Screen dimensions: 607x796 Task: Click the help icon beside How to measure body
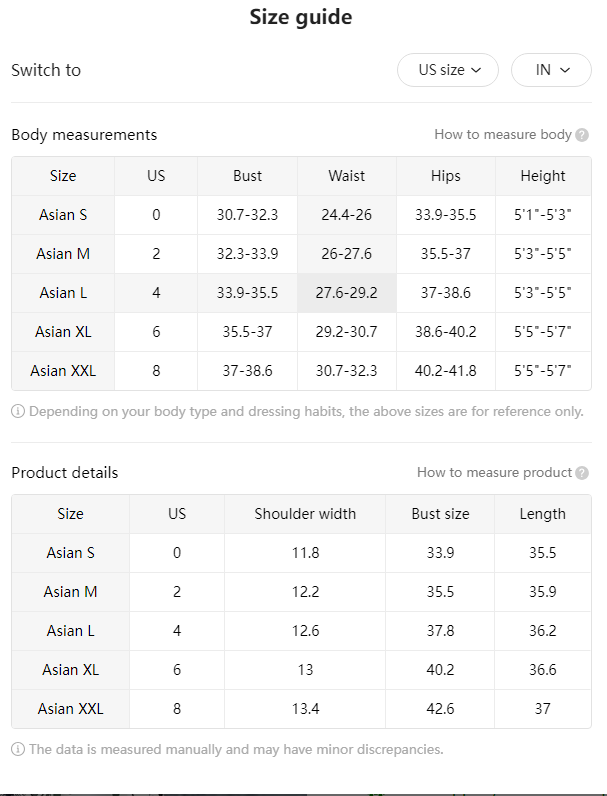click(x=582, y=135)
